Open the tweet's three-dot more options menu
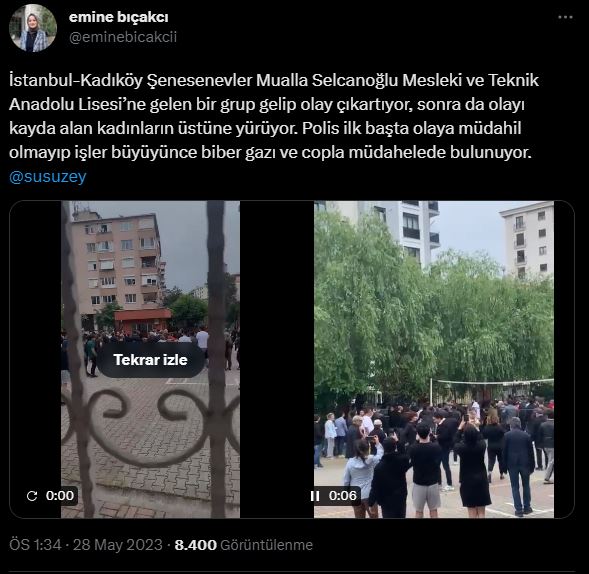589x574 pixels. tap(565, 18)
